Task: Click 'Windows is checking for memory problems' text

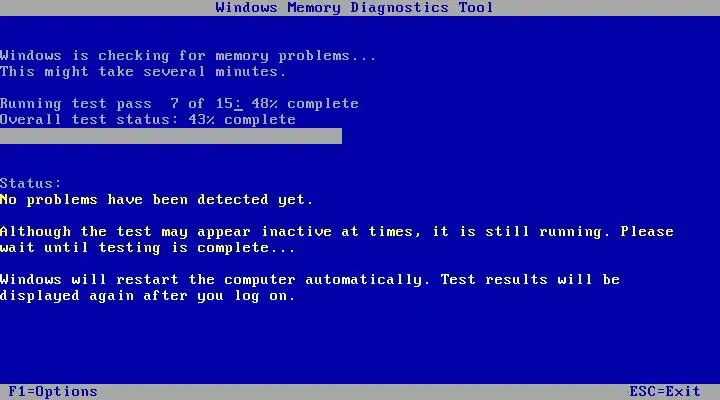Action: coord(188,56)
